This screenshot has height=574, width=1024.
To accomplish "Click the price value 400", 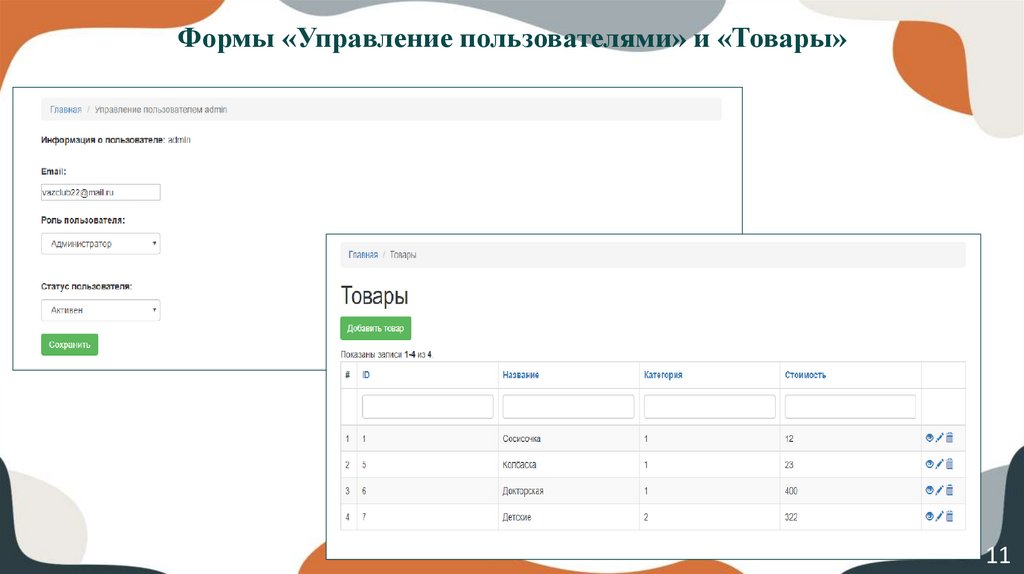I will point(791,491).
